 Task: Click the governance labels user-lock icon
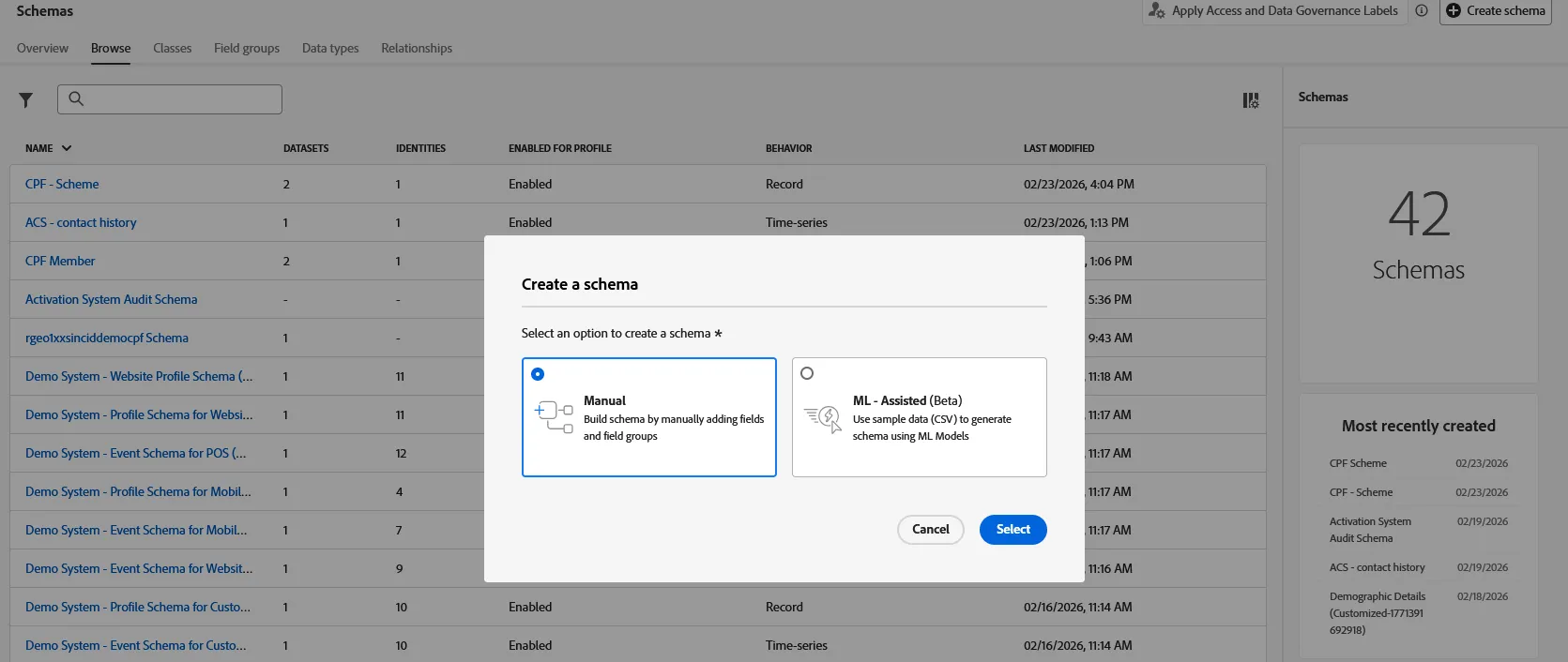tap(1157, 11)
